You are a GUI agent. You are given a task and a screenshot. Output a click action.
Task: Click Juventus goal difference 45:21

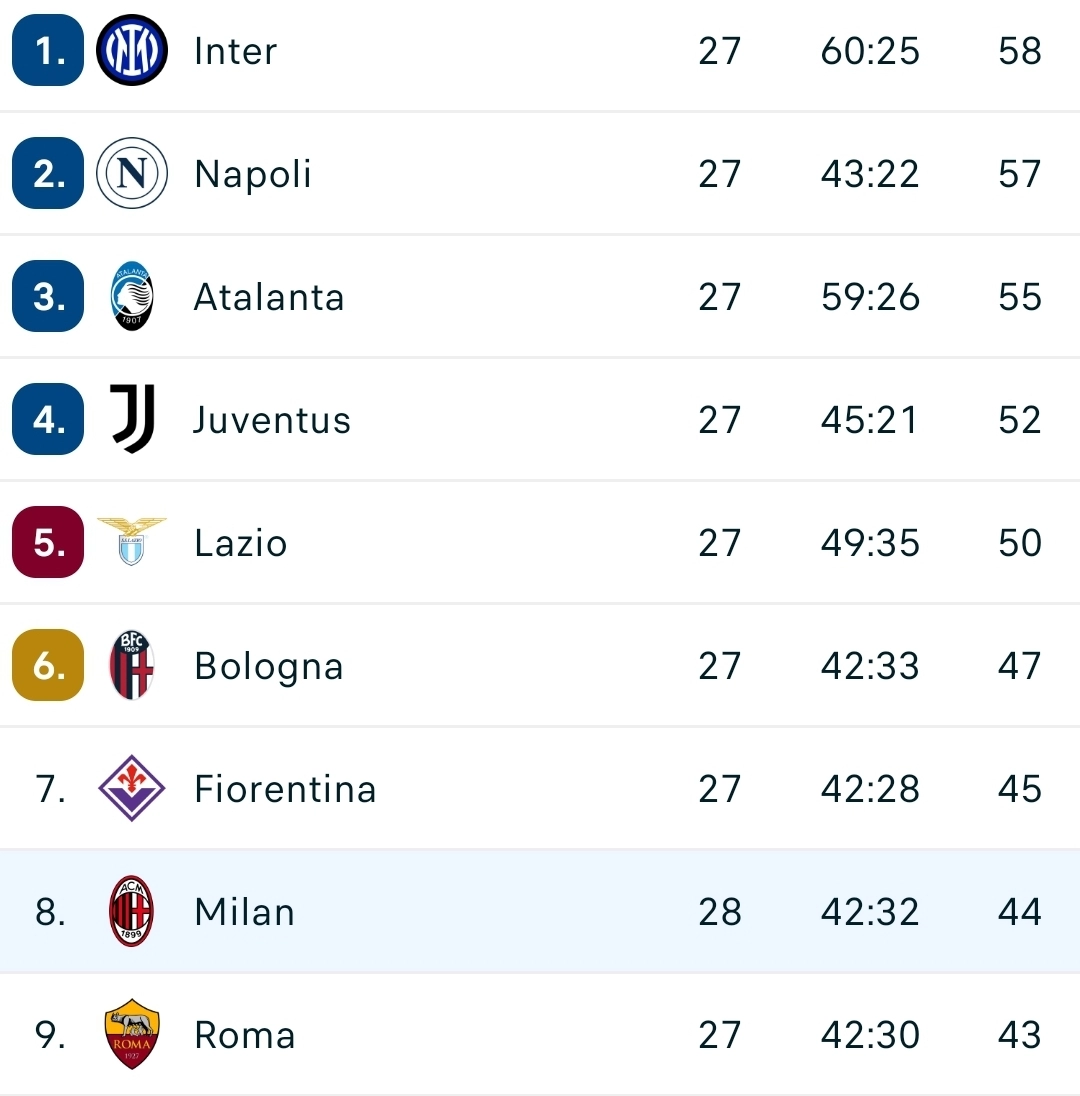[870, 420]
